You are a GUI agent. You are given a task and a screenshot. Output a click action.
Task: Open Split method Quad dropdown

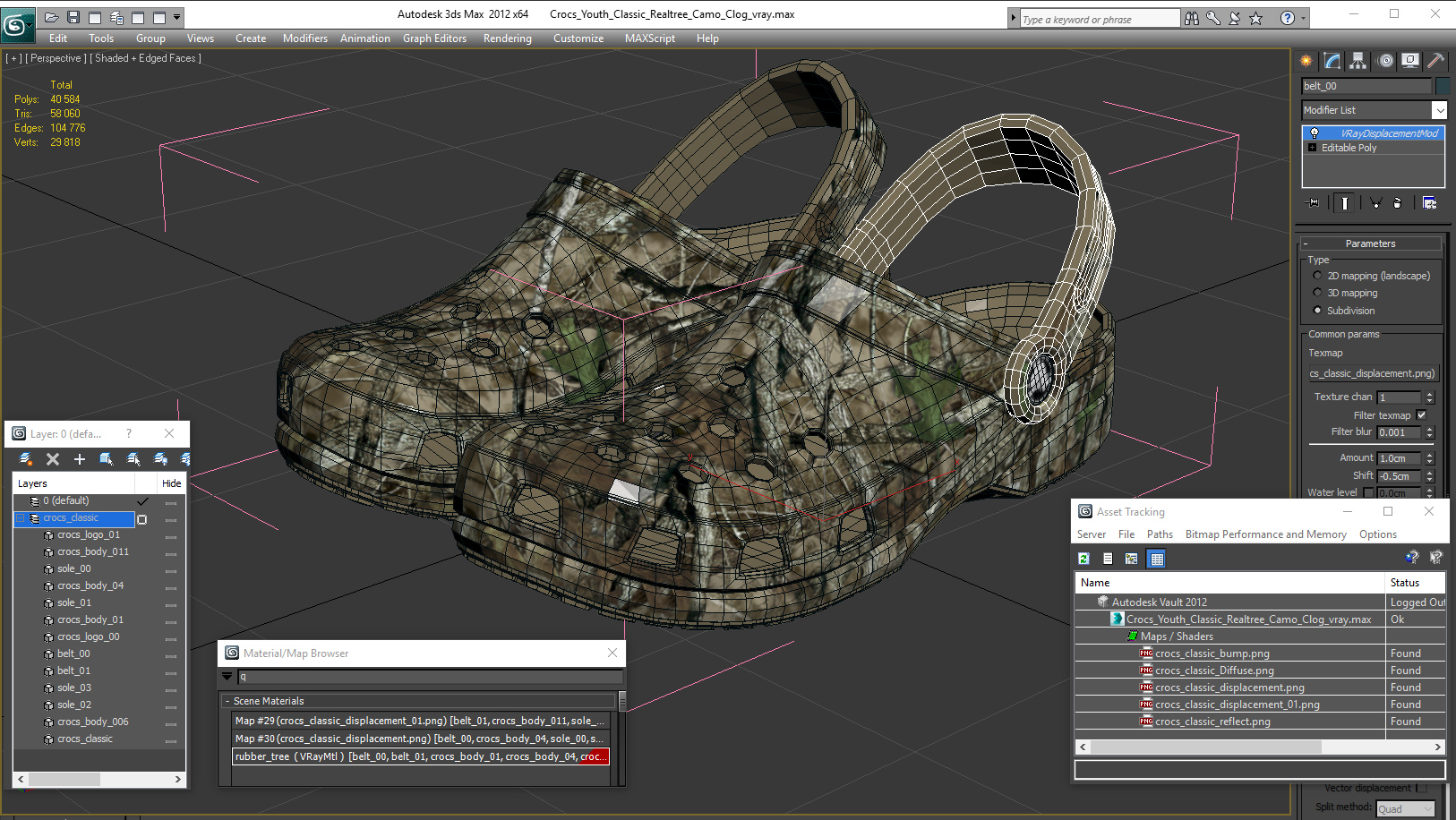tap(1406, 809)
